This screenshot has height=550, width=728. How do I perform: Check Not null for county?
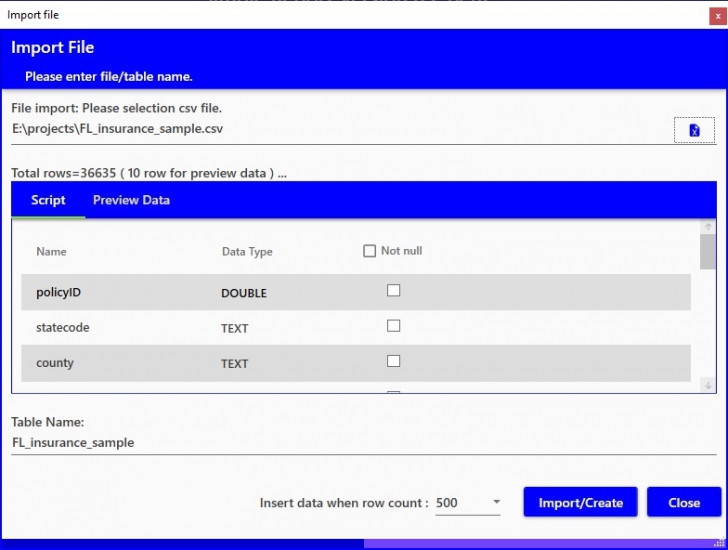tap(393, 361)
